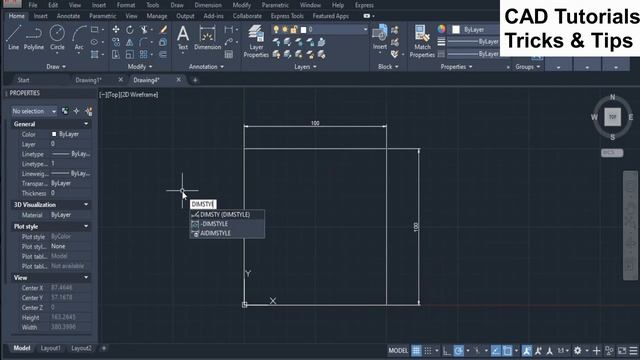Select the Circle tool
The image size is (640, 360).
point(57,37)
